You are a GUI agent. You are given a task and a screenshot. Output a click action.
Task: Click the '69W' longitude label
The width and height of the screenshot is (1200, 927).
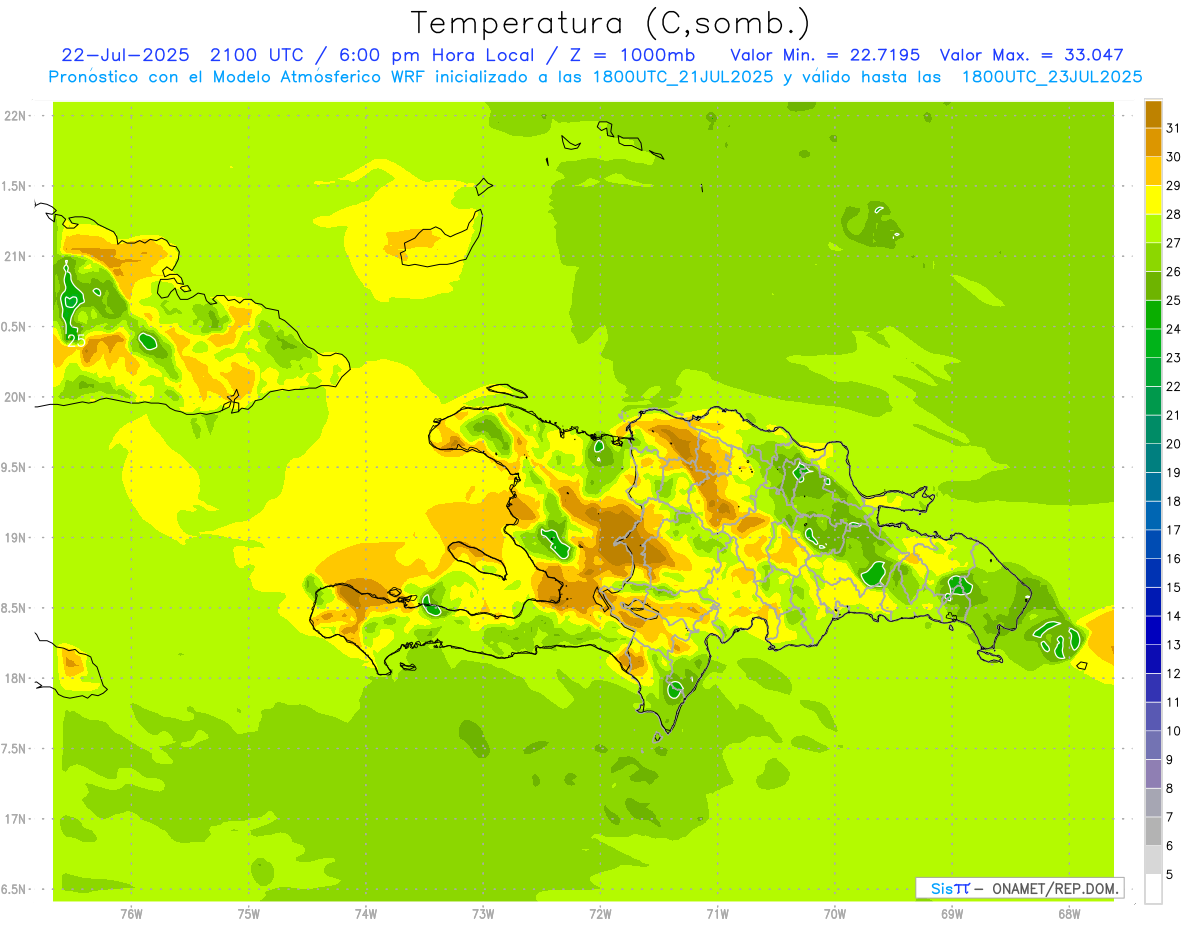[x=952, y=913]
